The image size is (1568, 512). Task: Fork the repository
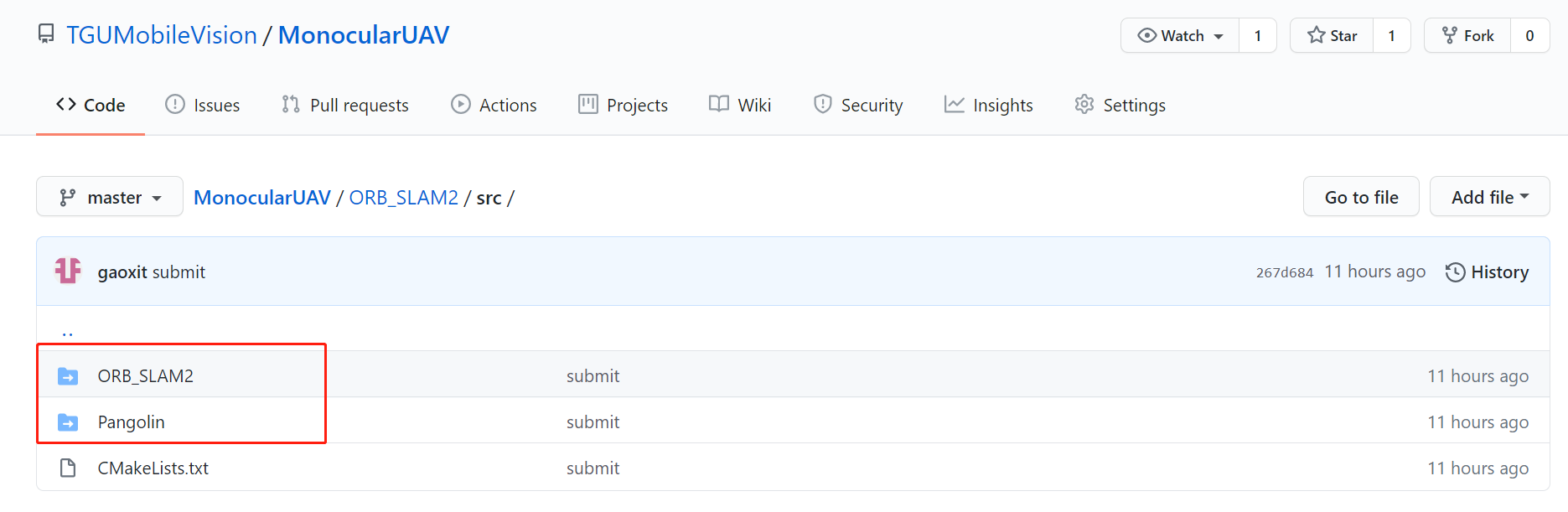1467,35
